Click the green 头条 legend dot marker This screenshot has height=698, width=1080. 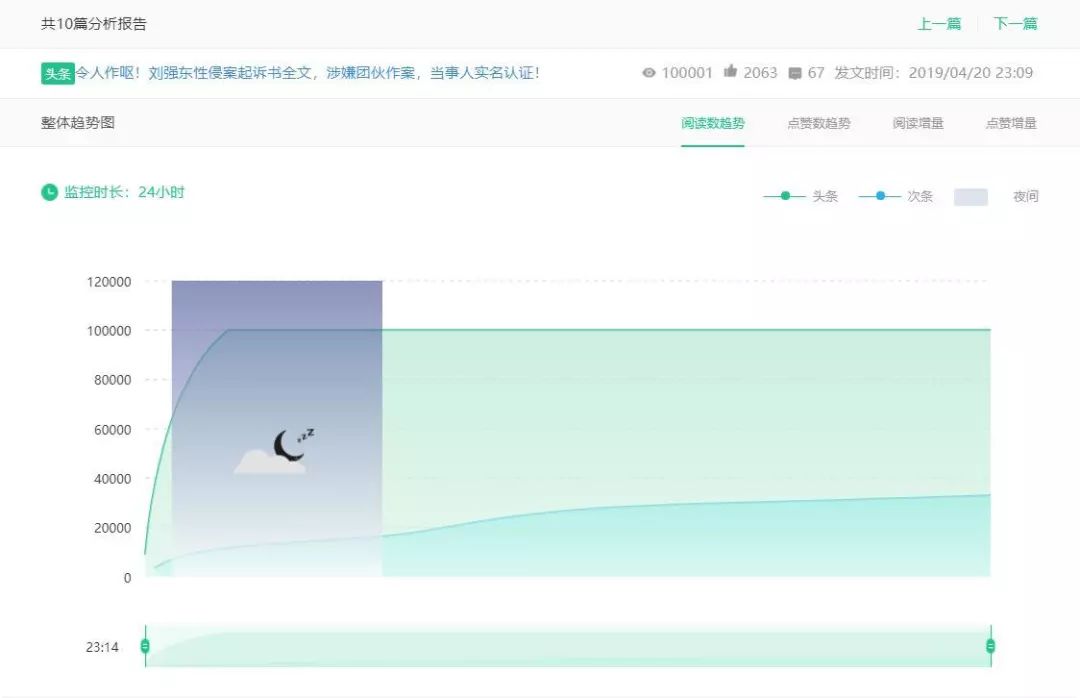tap(785, 196)
